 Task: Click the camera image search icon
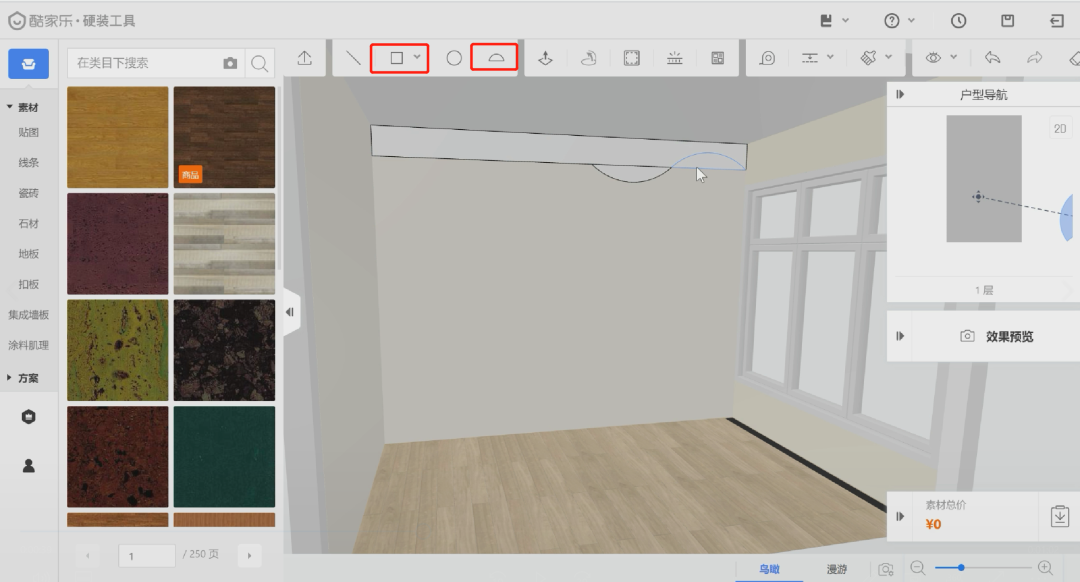click(230, 63)
